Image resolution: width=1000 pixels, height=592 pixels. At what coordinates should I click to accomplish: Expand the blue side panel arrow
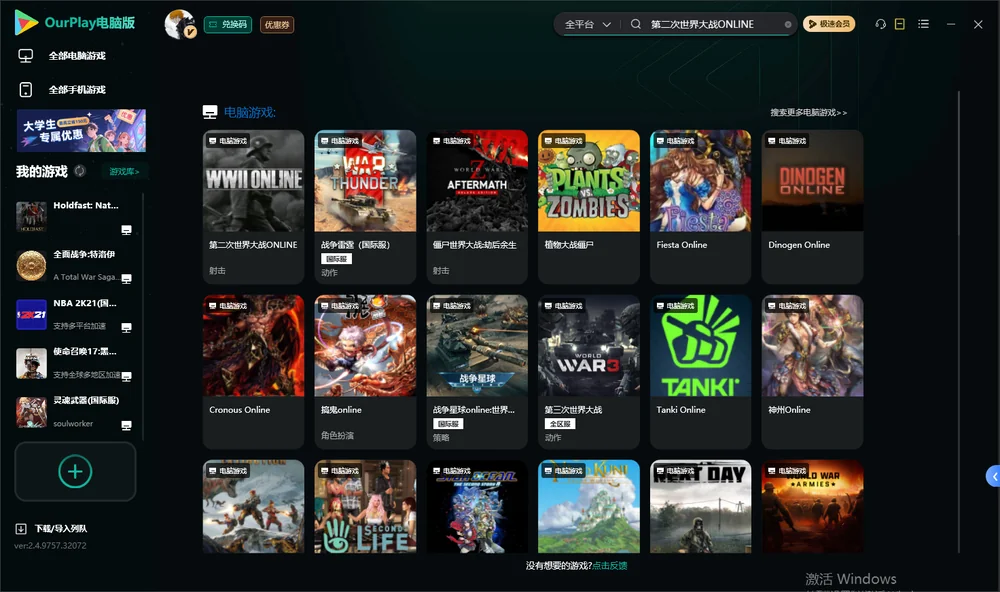(993, 476)
